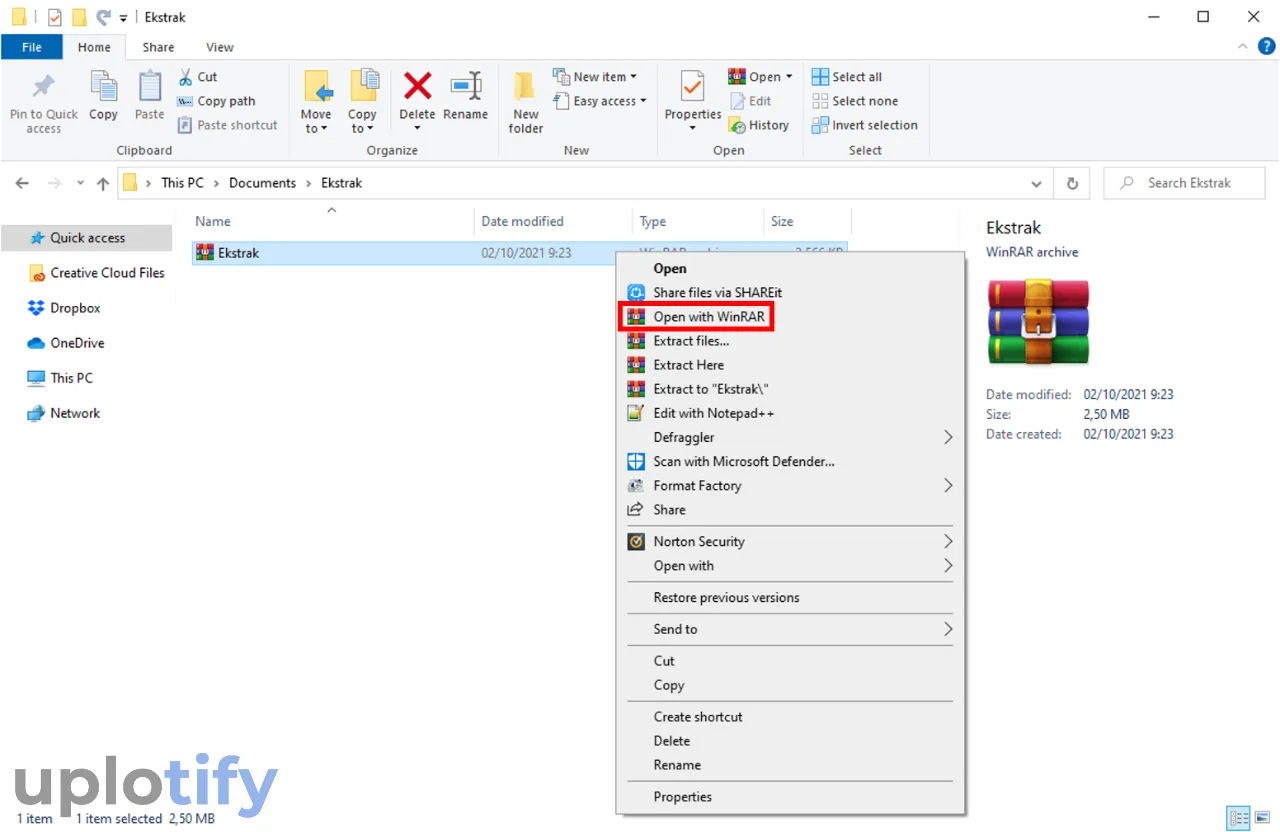This screenshot has height=832, width=1280.
Task: Expand the Send to submenu
Action: (x=790, y=629)
